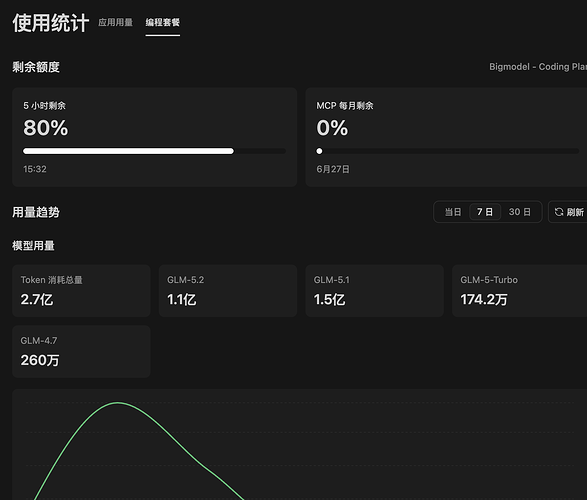Select the GLM-5.1 usage card
Screen dimensions: 587x500
[375, 291]
